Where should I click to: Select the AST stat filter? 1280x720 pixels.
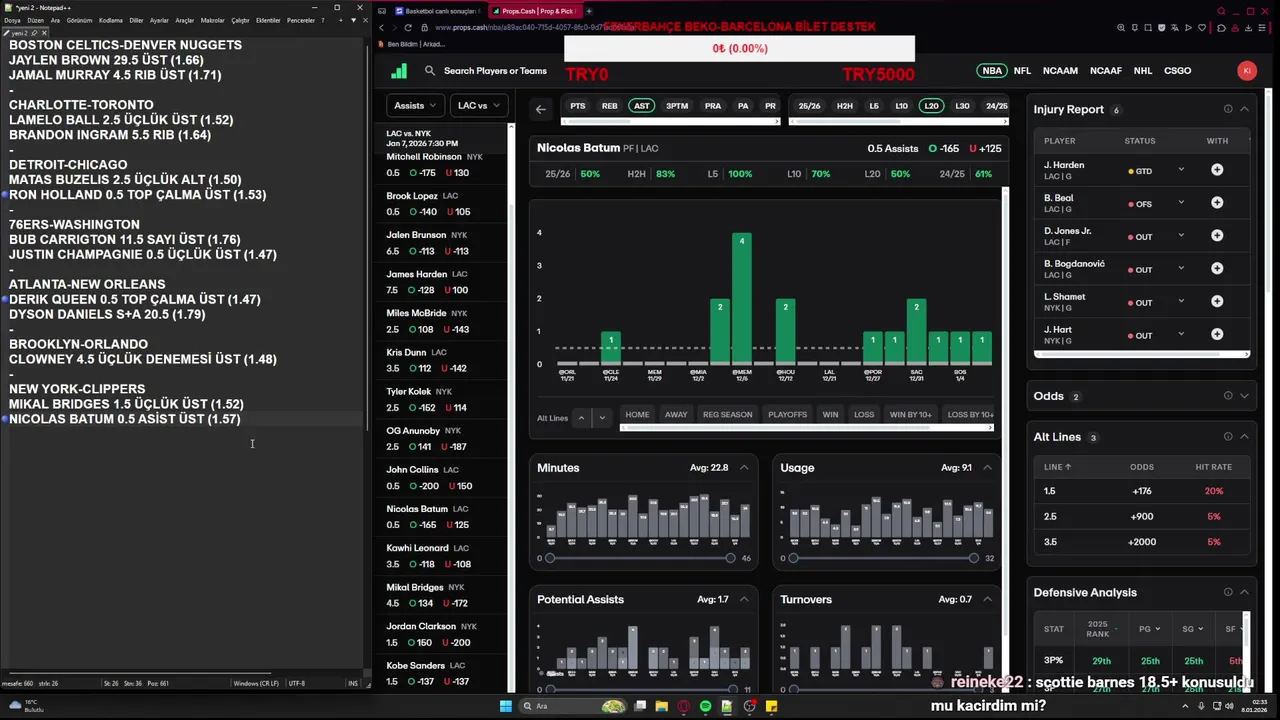tap(642, 106)
